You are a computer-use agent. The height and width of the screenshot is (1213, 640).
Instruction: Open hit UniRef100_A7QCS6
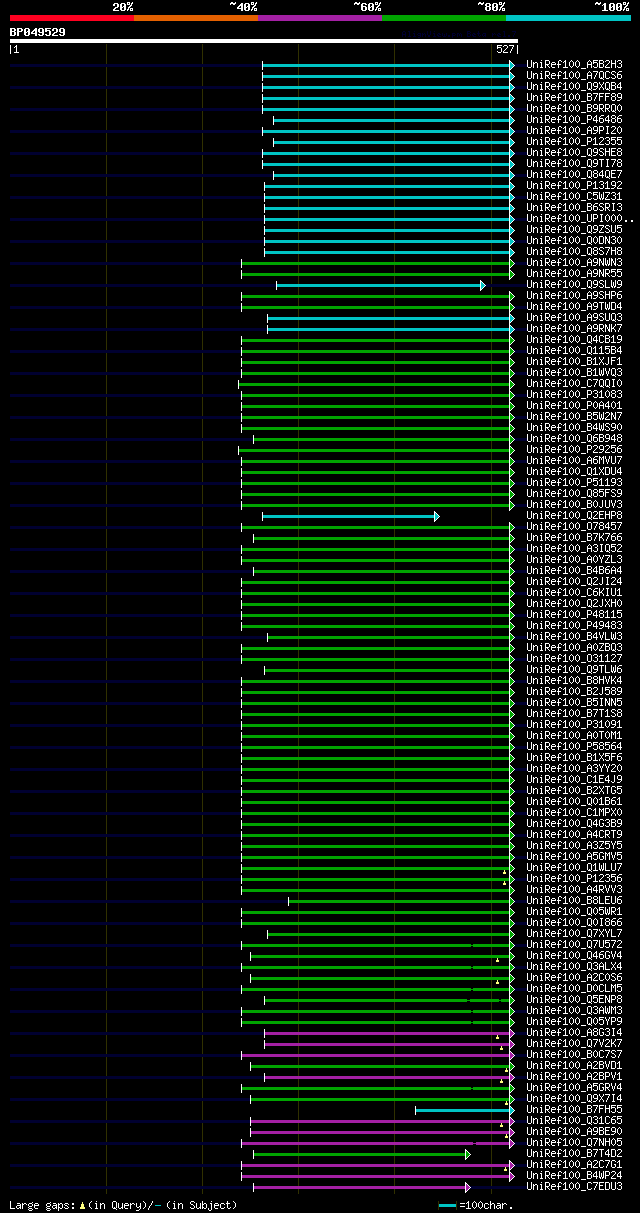pyautogui.click(x=574, y=75)
